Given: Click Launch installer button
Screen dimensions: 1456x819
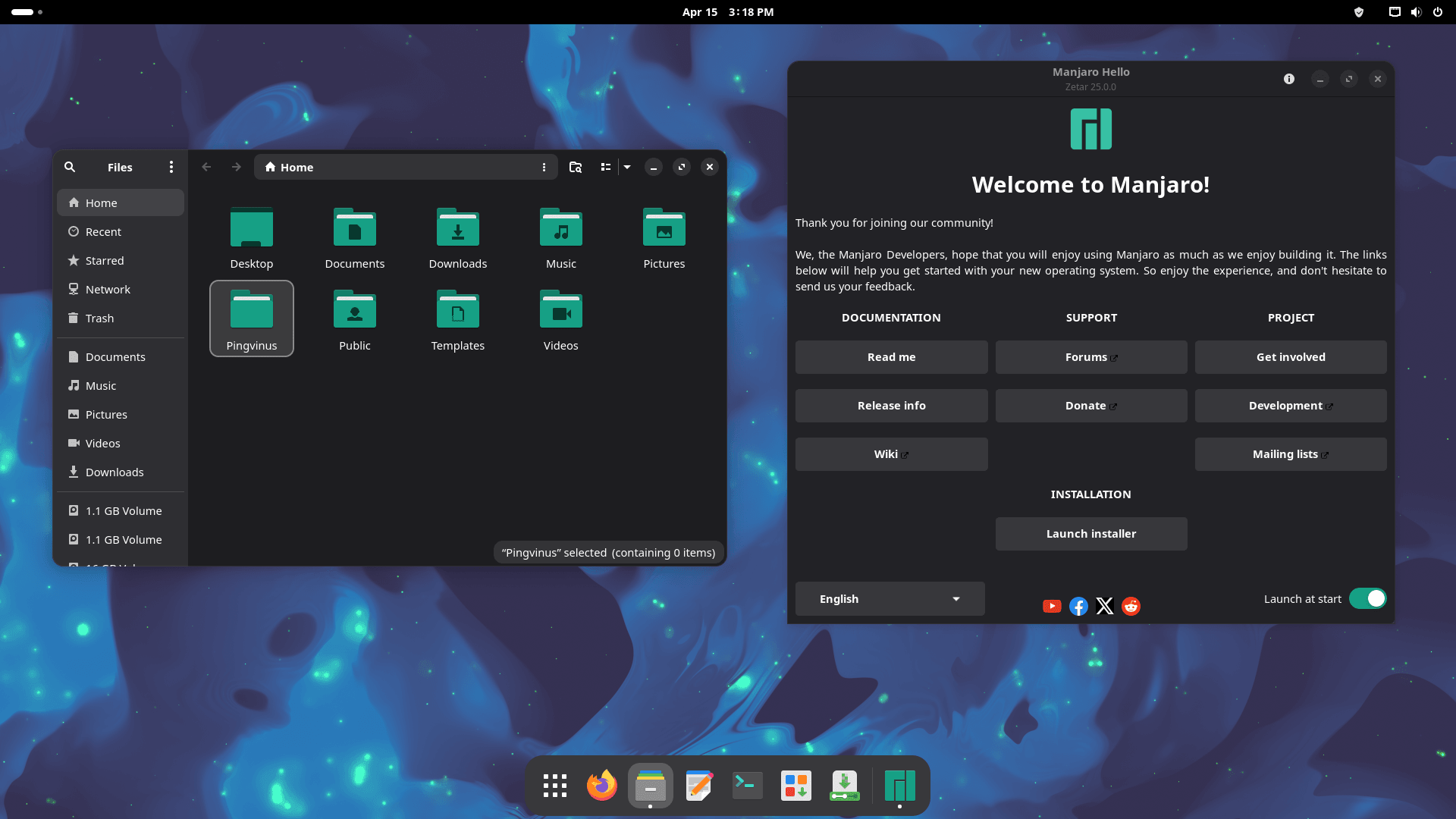Looking at the screenshot, I should [1091, 534].
